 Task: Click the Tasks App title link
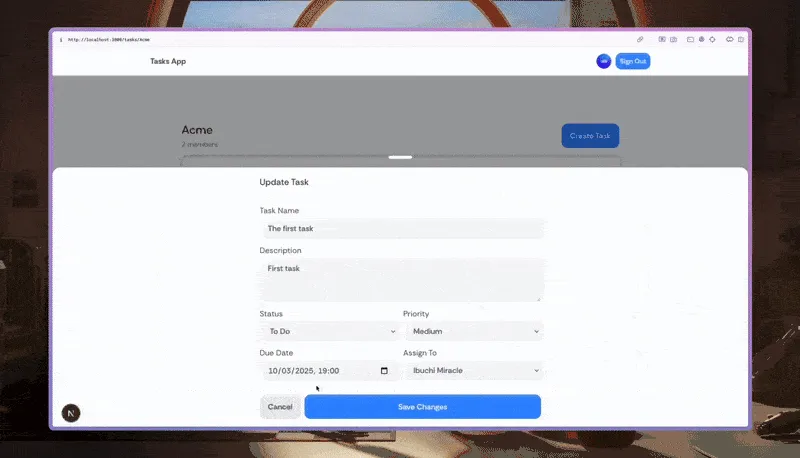168,61
